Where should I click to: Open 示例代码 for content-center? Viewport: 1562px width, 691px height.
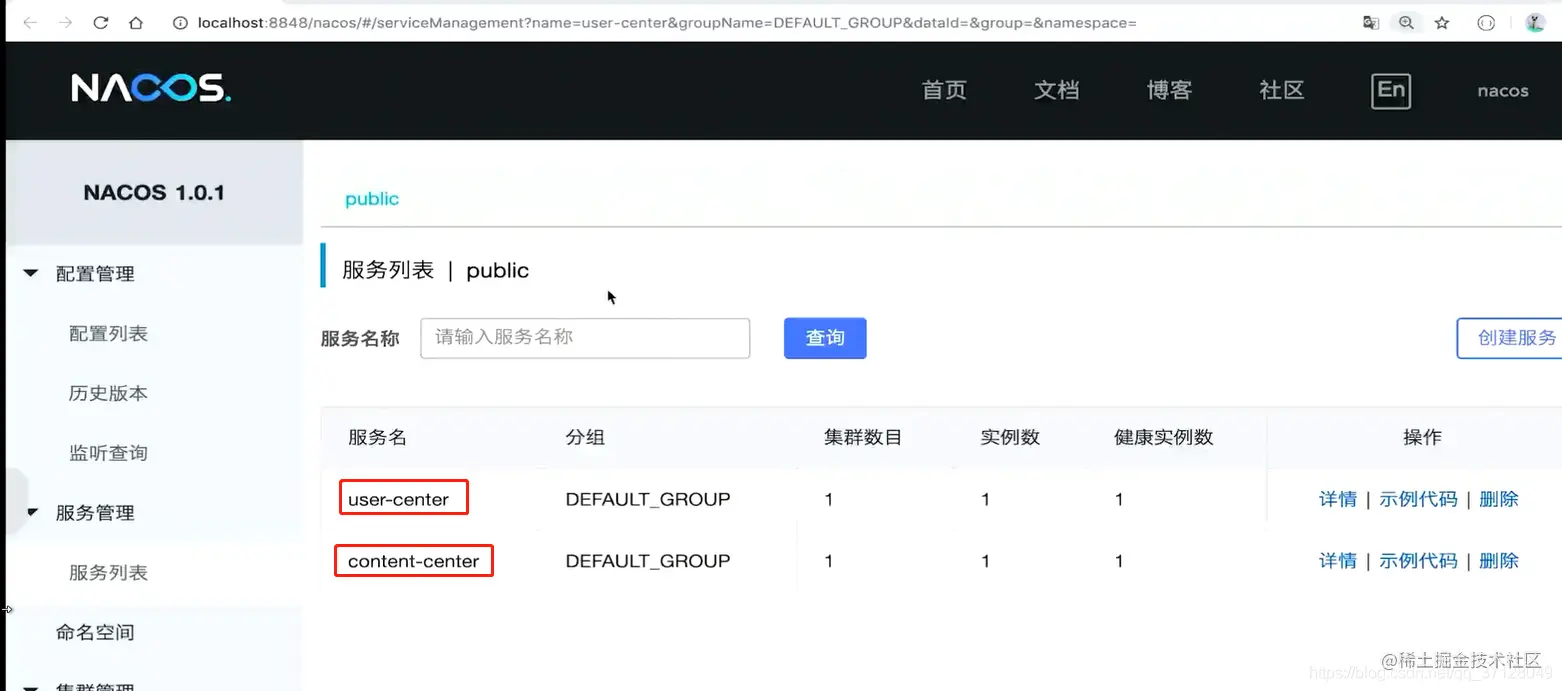(1418, 561)
